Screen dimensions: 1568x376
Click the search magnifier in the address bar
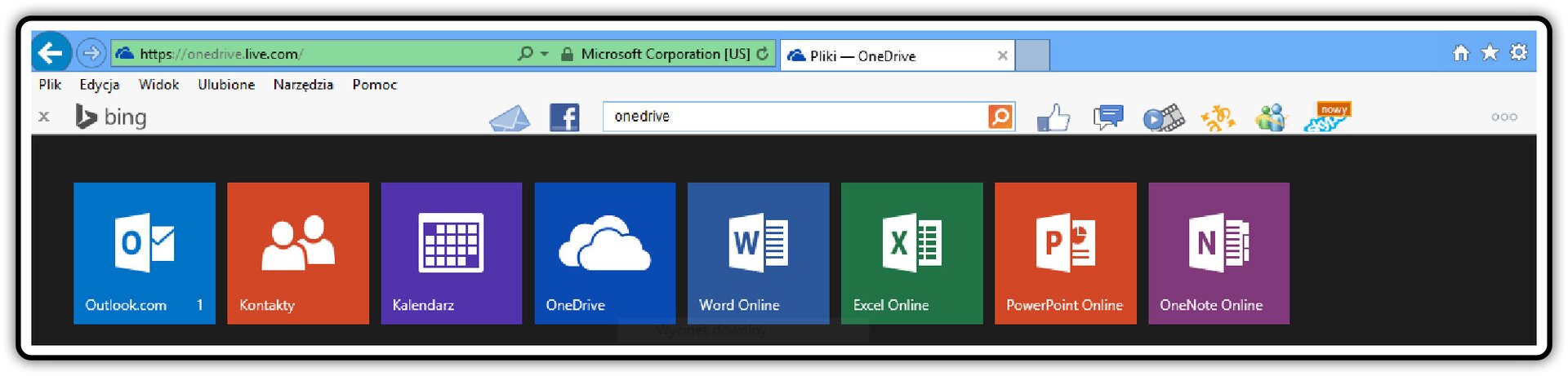click(525, 54)
